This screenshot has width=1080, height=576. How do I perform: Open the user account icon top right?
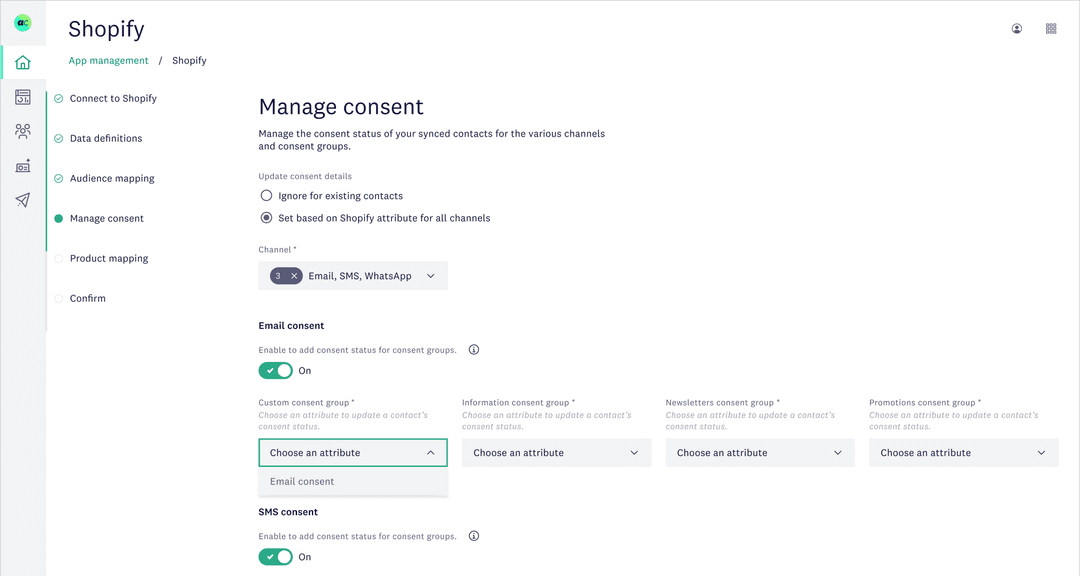1016,28
